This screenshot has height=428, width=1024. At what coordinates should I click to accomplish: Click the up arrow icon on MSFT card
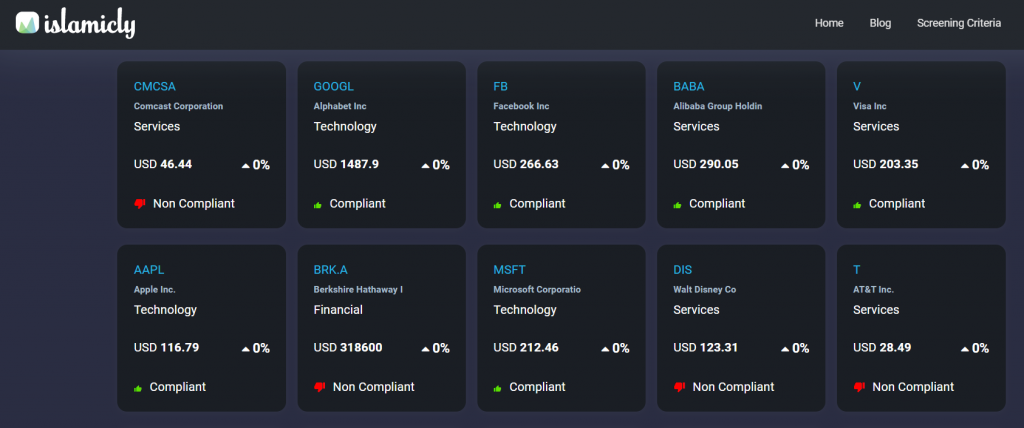(x=605, y=349)
